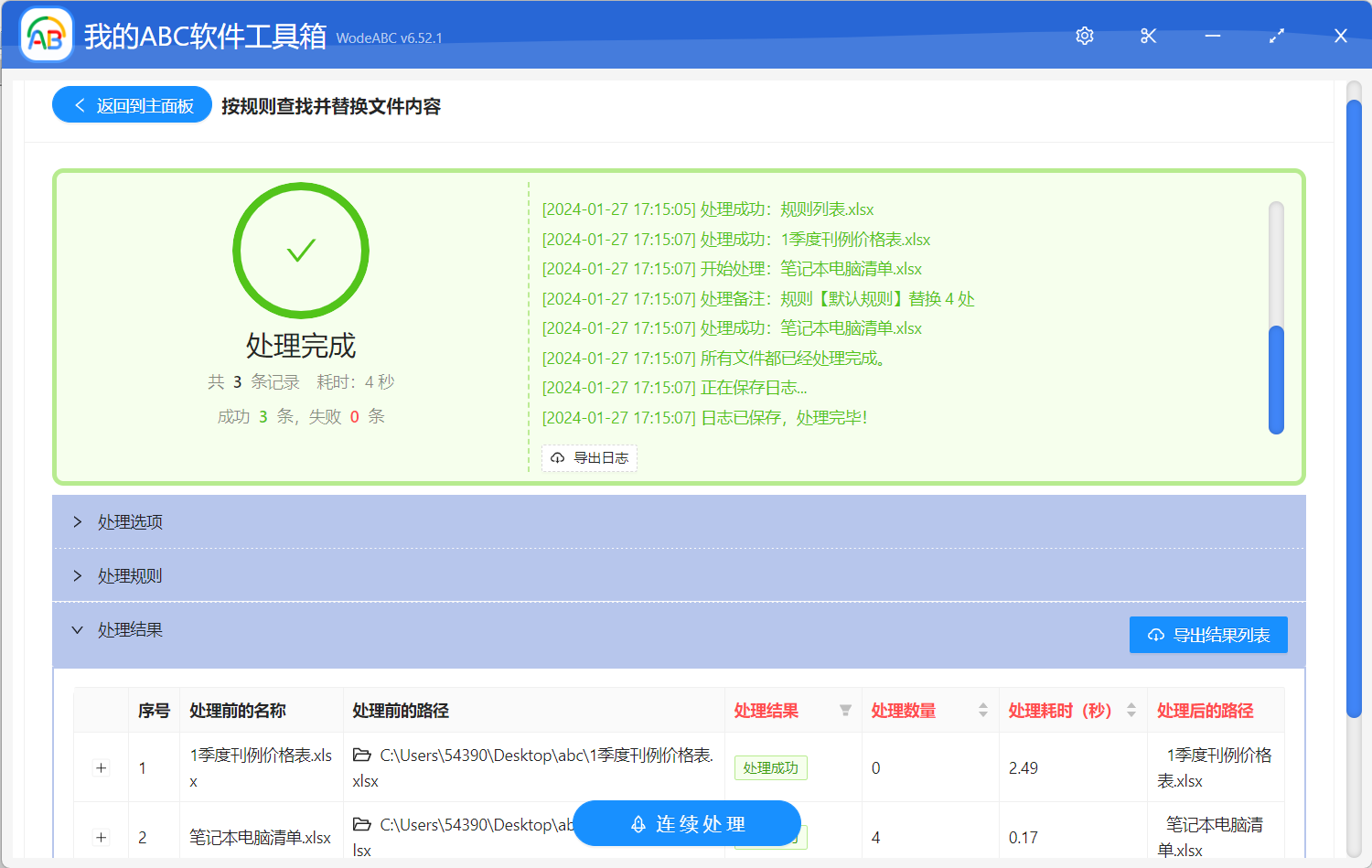Open the filter icon on 处理结果 column header
This screenshot has width=1372, height=868.
tap(844, 710)
